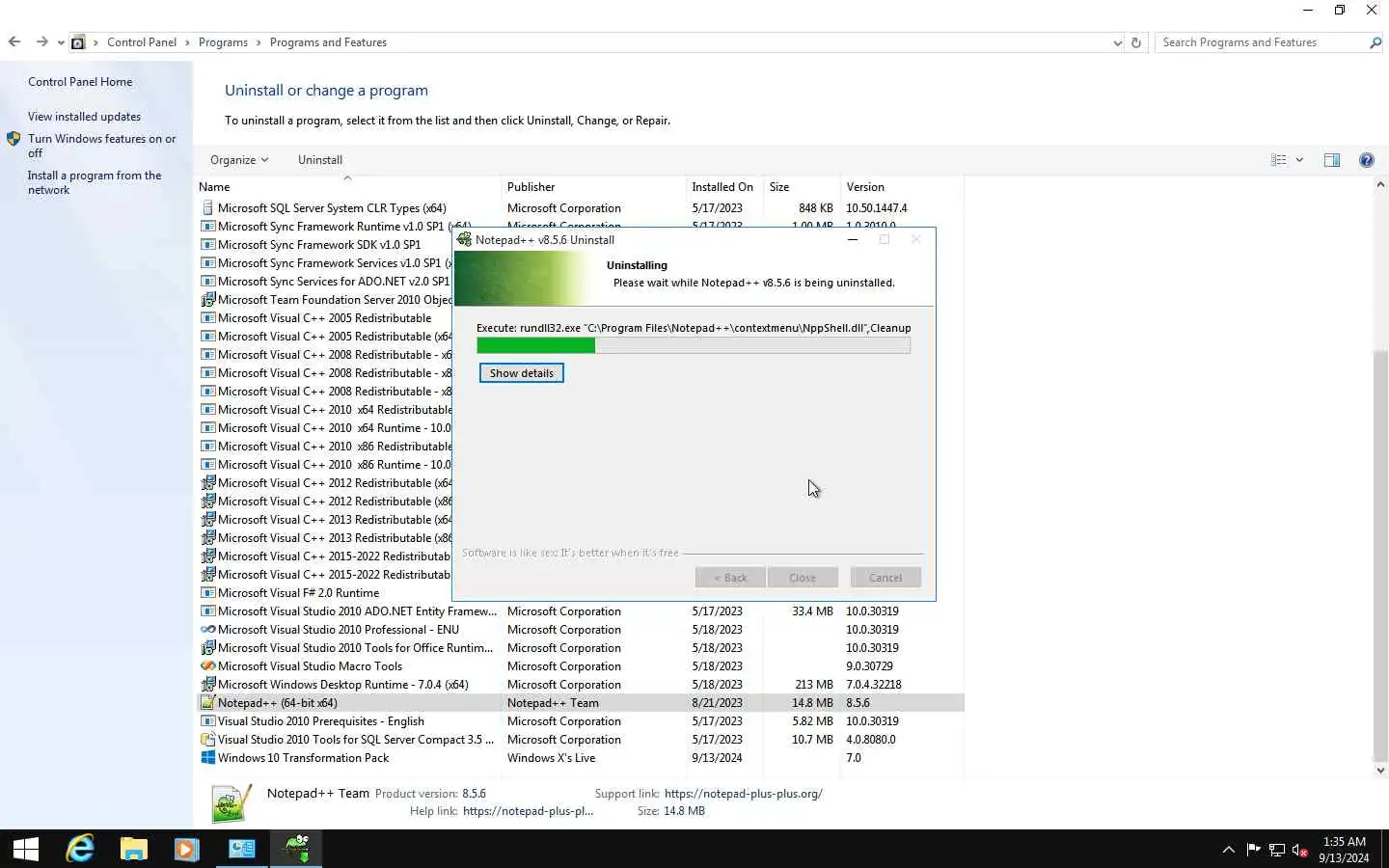Click the uninstall progress bar
The height and width of the screenshot is (868, 1389).
click(694, 345)
